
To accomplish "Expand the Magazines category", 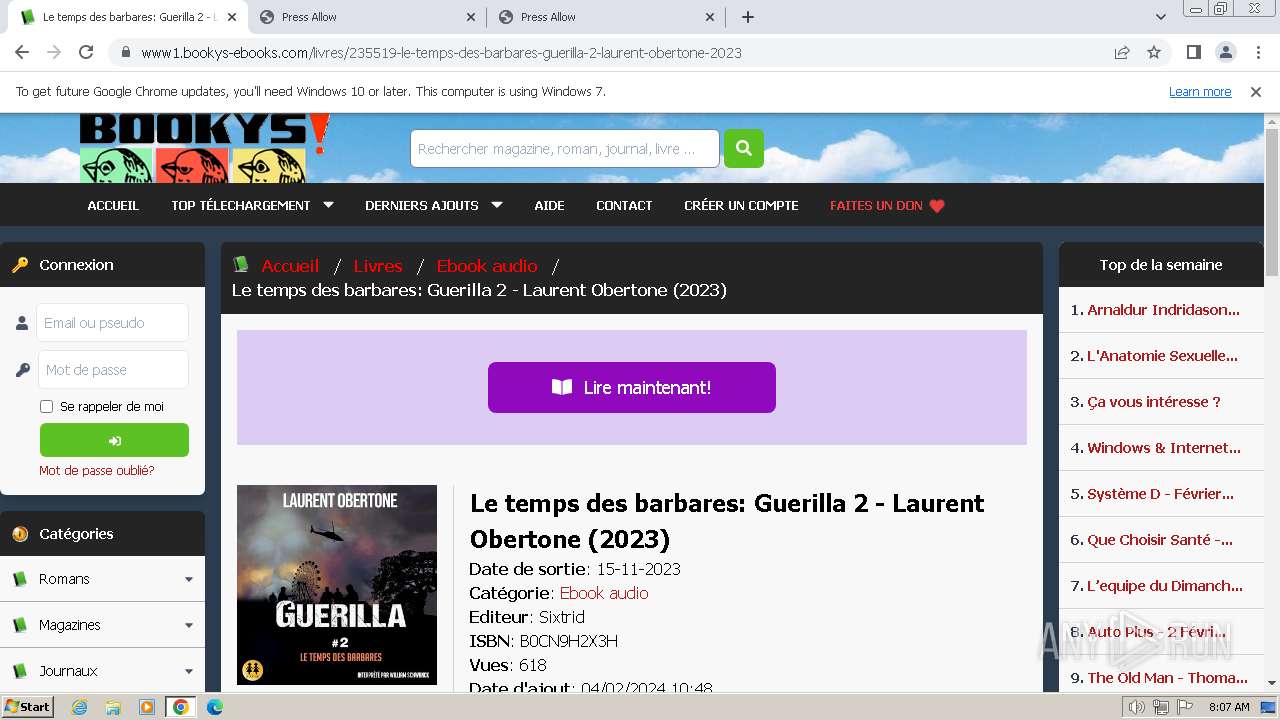I will (x=189, y=625).
